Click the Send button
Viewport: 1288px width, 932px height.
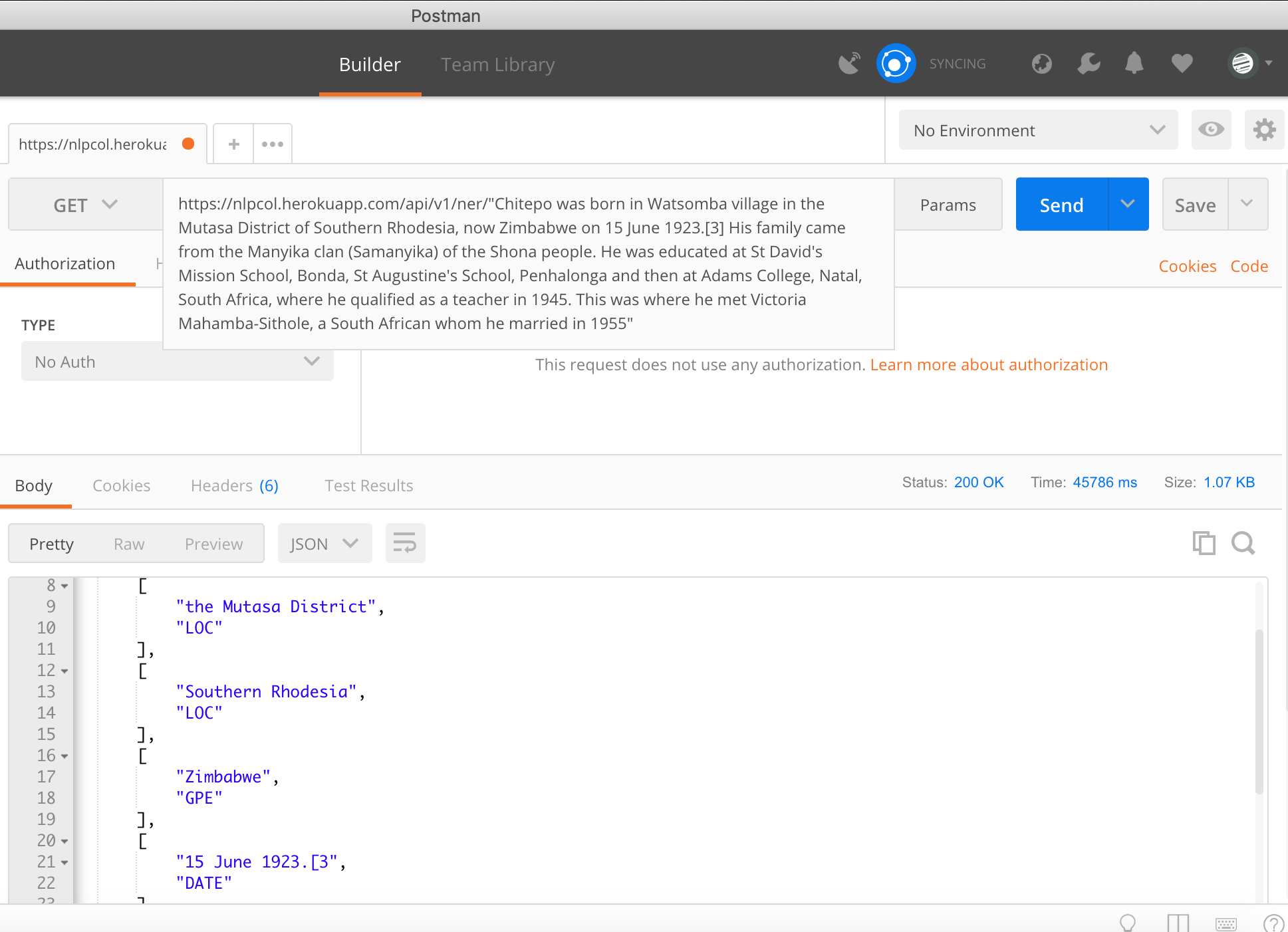1062,204
